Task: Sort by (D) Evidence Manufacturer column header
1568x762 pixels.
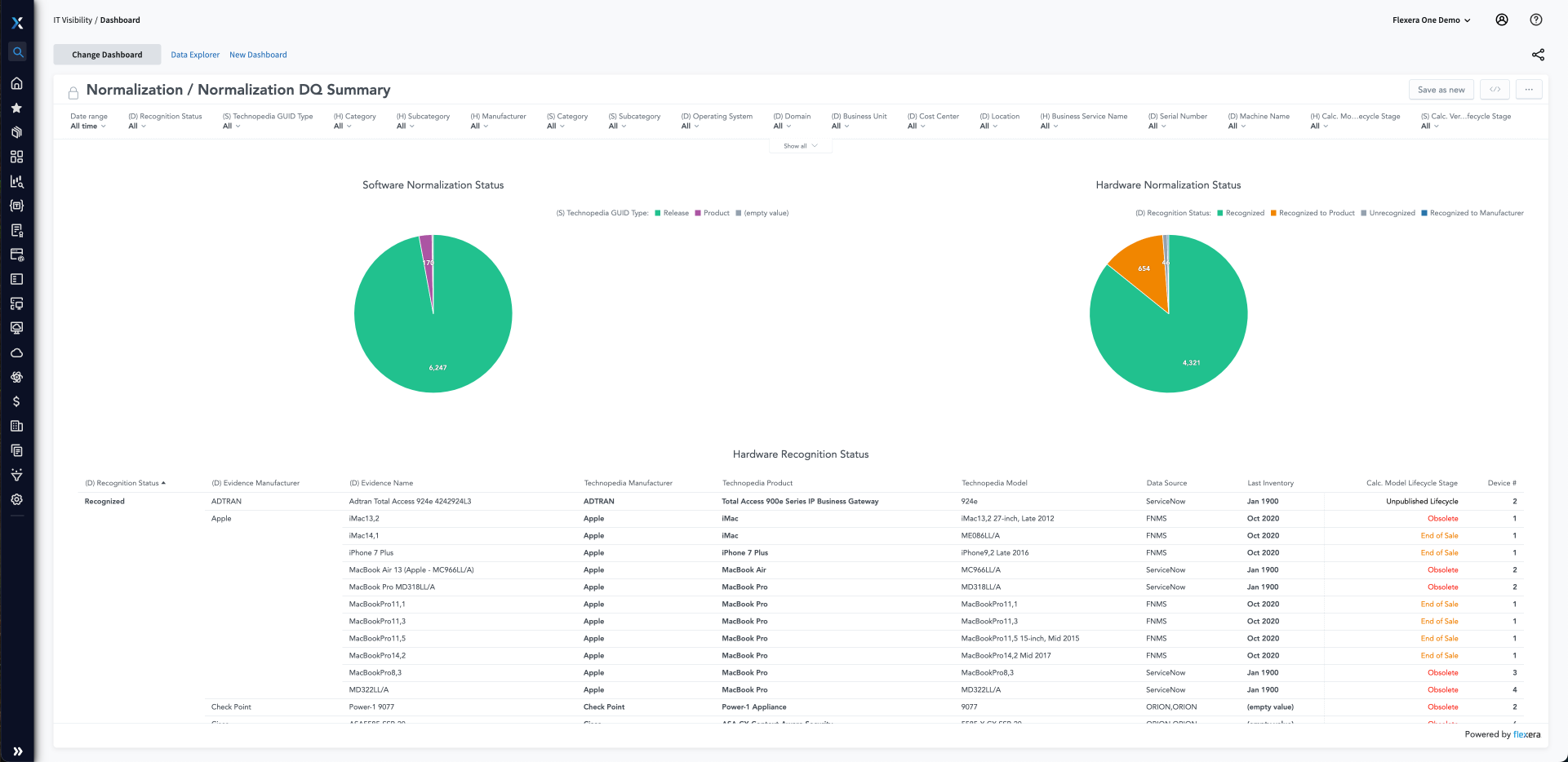Action: (x=255, y=483)
